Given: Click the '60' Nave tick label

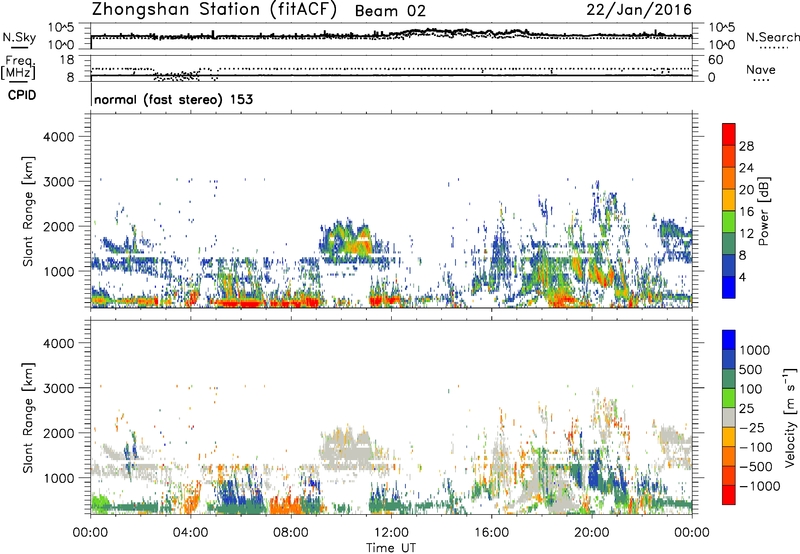Looking at the screenshot, I should click(715, 60).
